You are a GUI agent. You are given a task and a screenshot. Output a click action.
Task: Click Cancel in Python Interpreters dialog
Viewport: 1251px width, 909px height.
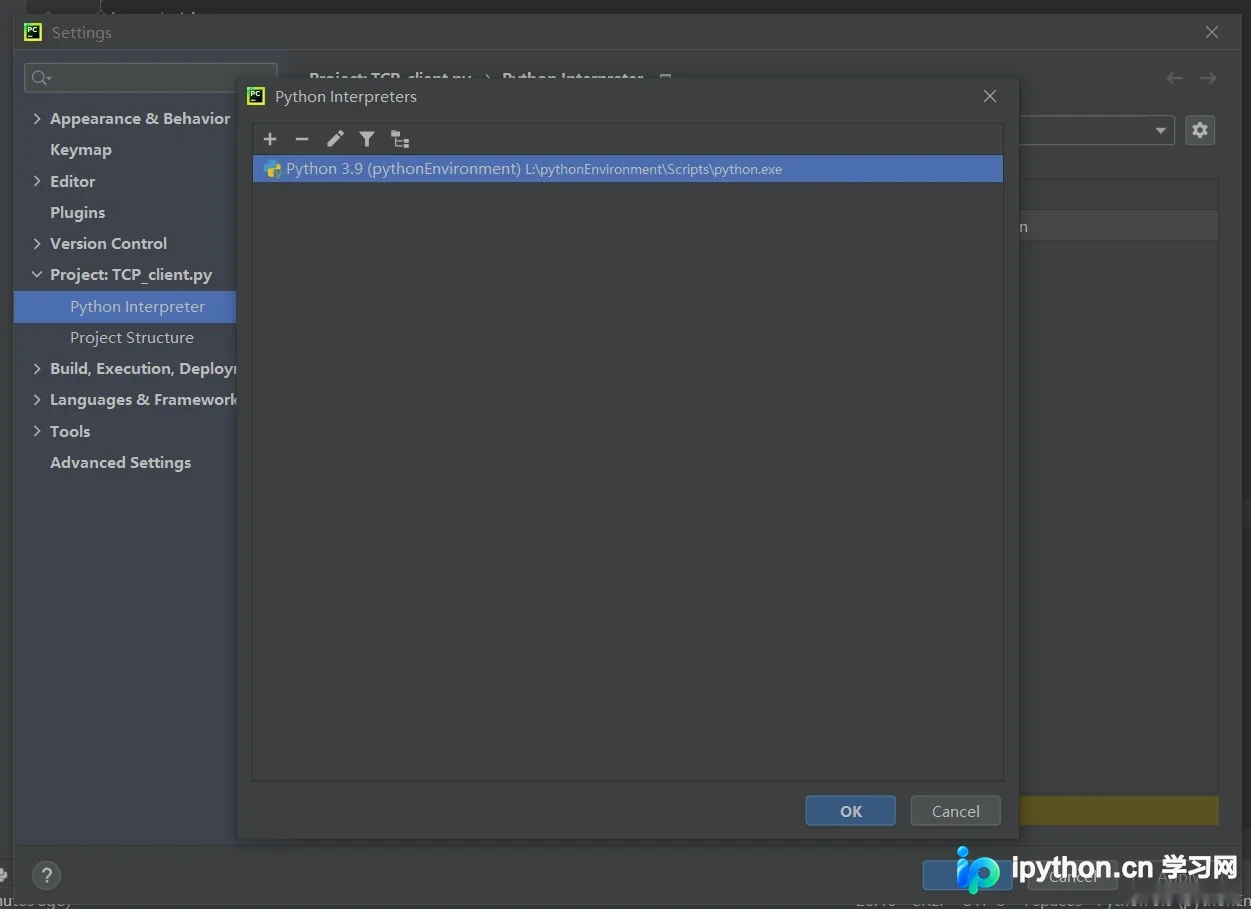[x=956, y=811]
